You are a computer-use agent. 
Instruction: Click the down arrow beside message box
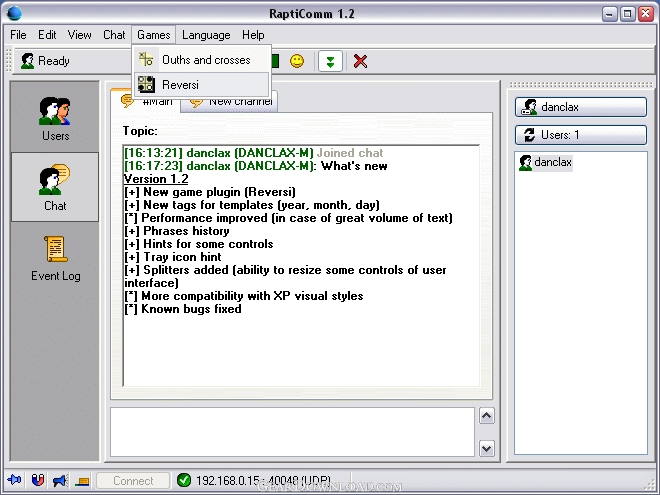487,448
